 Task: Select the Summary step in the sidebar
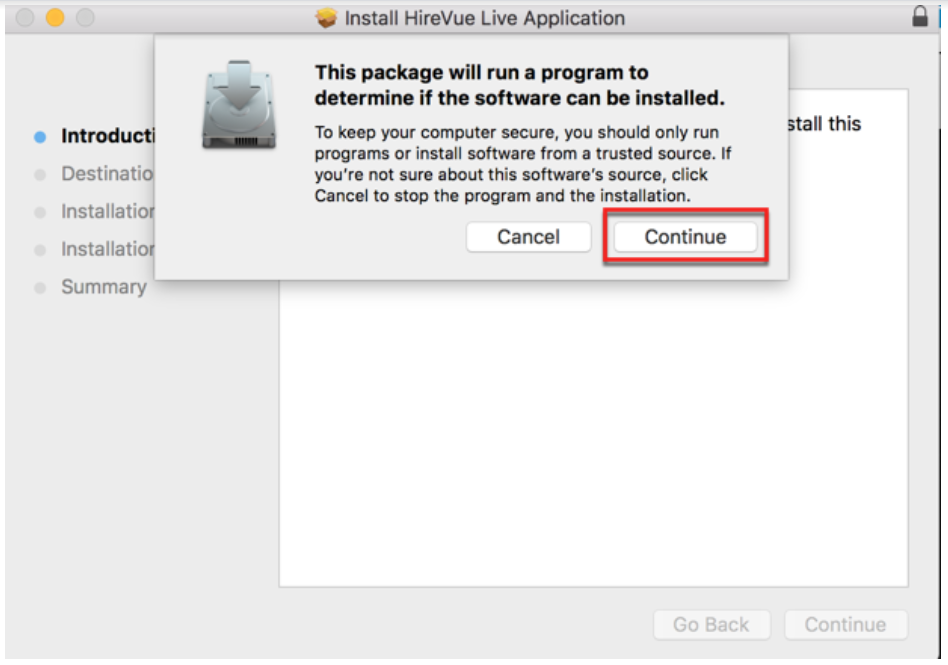pyautogui.click(x=104, y=287)
